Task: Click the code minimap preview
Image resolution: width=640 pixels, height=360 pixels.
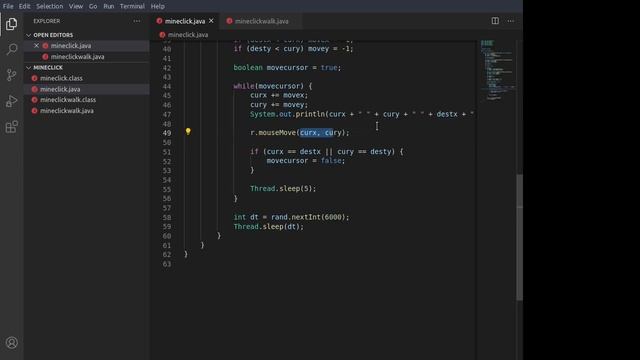Action: coord(497,69)
